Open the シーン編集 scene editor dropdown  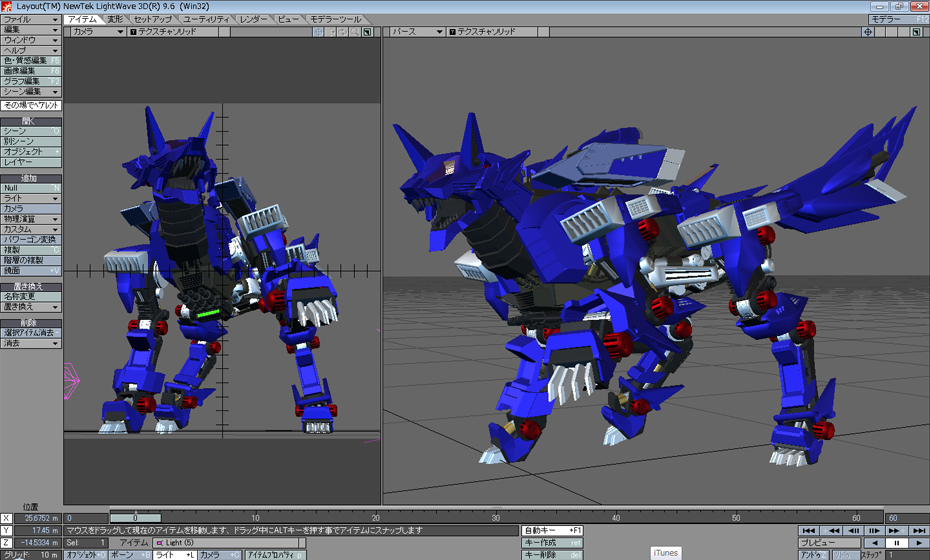coord(31,92)
